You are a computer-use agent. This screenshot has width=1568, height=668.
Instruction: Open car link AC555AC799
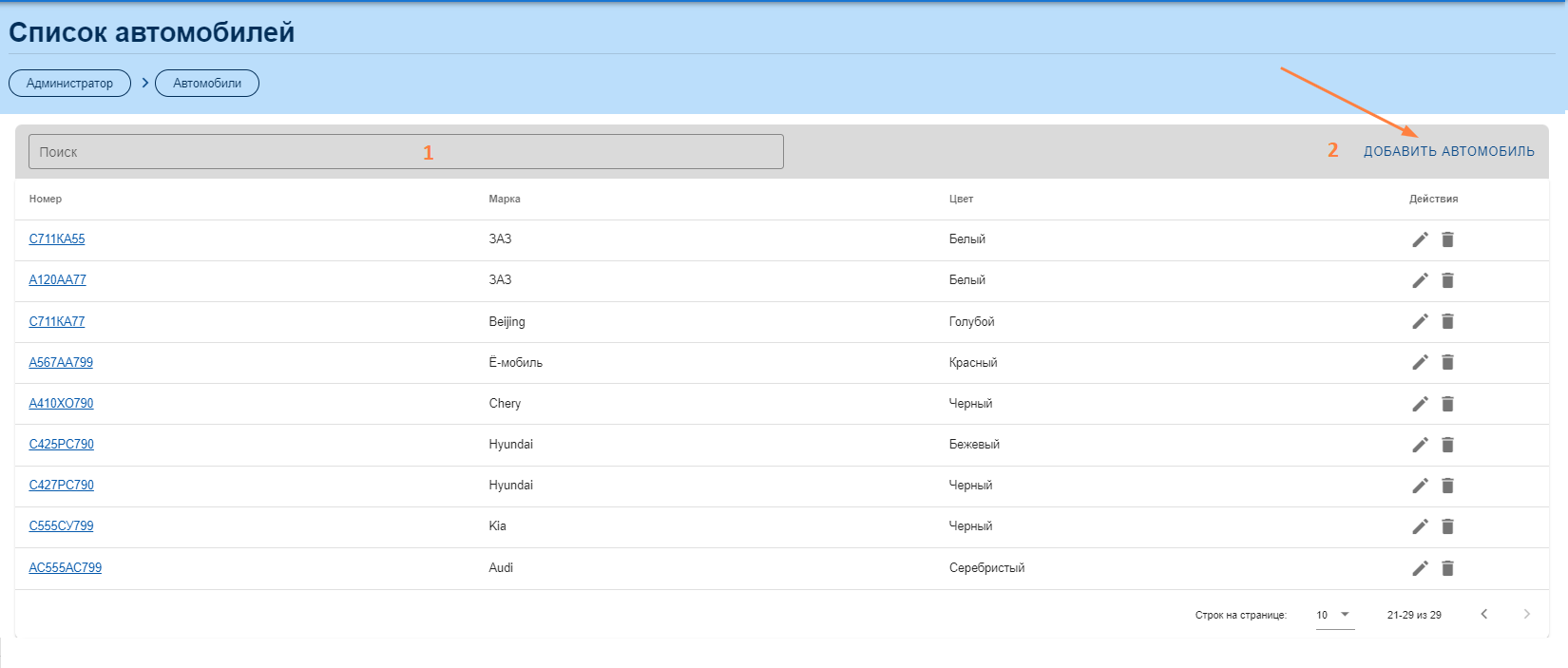coord(65,567)
